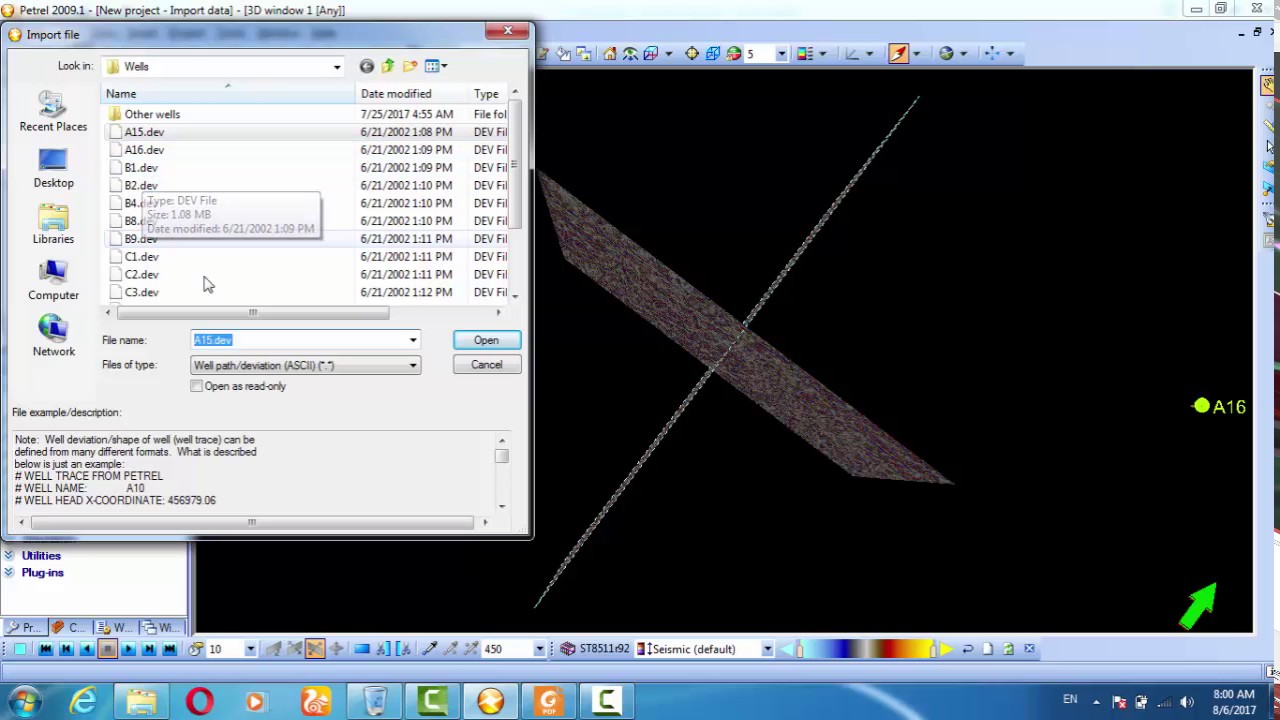Sort files by Type column header

pos(489,94)
